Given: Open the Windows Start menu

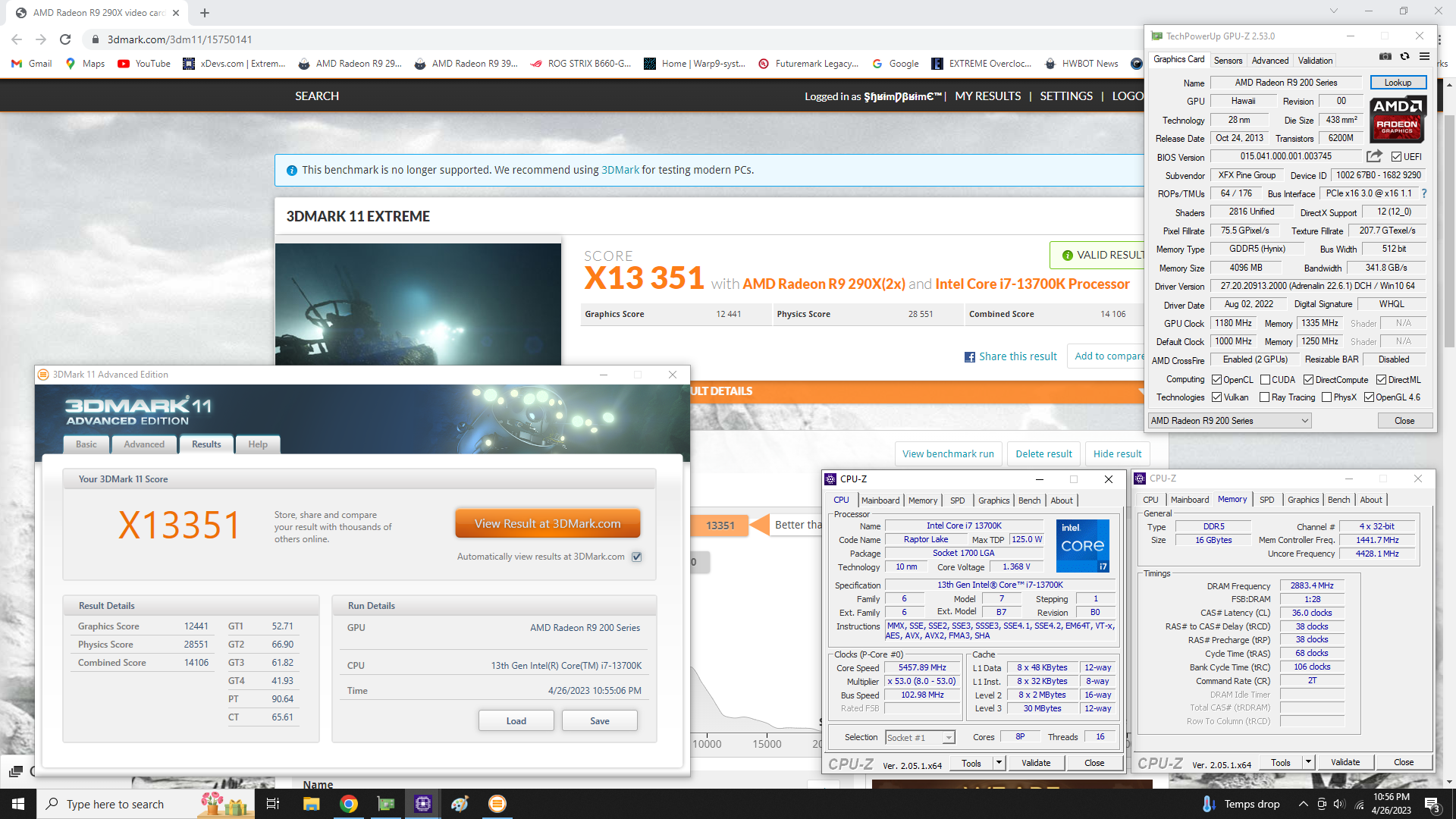Looking at the screenshot, I should [x=18, y=804].
